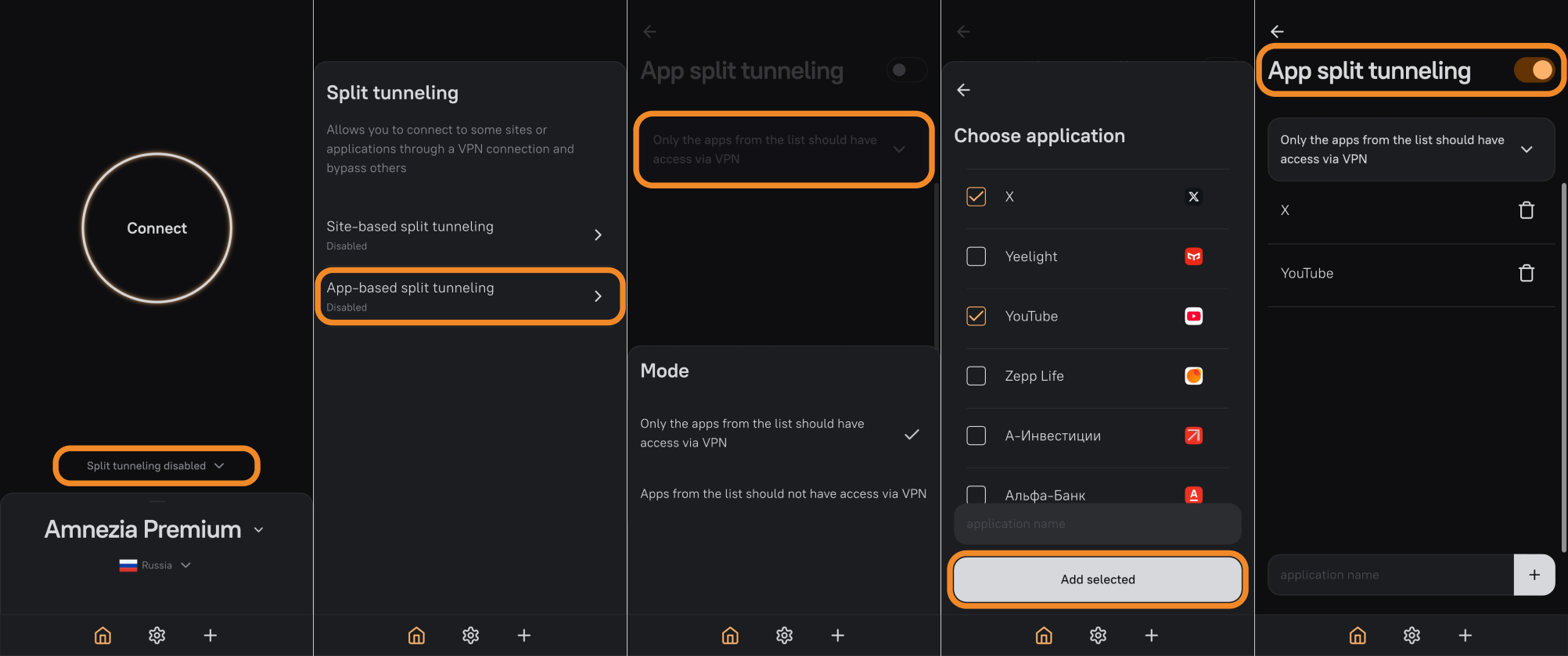
Task: Turn off the orange App split tunneling switch
Action: [x=1533, y=70]
